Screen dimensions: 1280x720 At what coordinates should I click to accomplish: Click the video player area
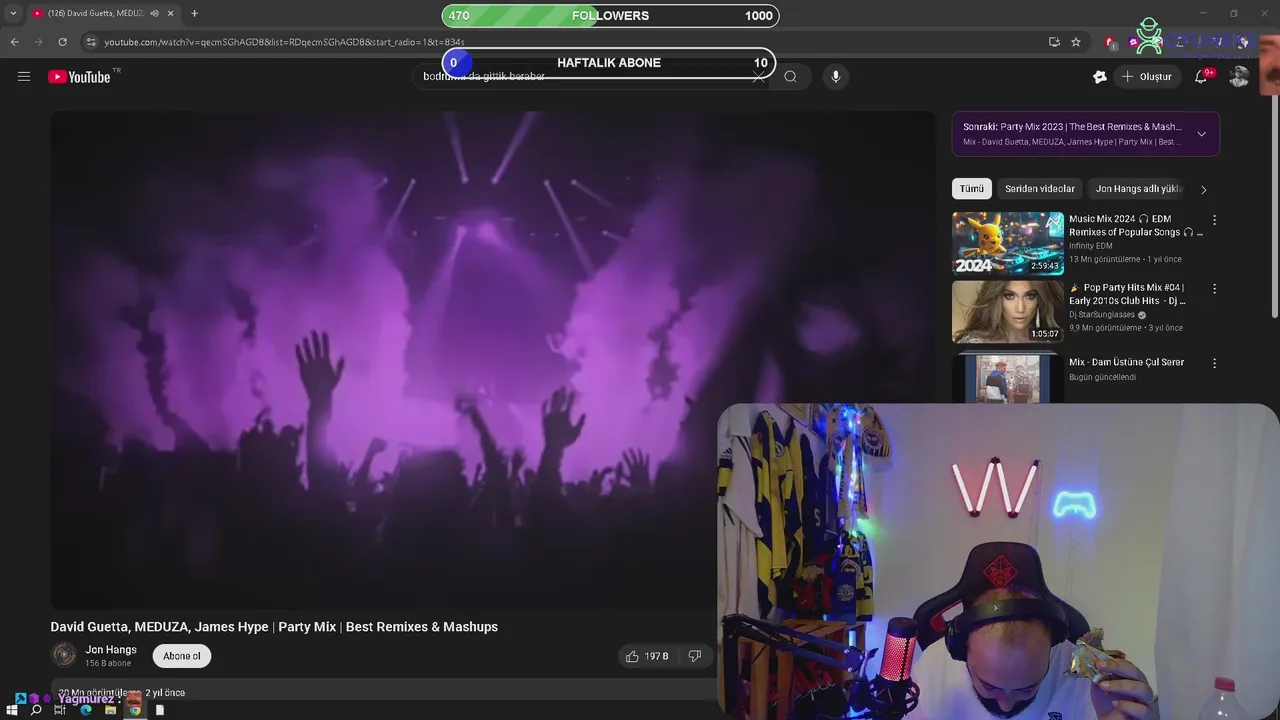tap(493, 359)
